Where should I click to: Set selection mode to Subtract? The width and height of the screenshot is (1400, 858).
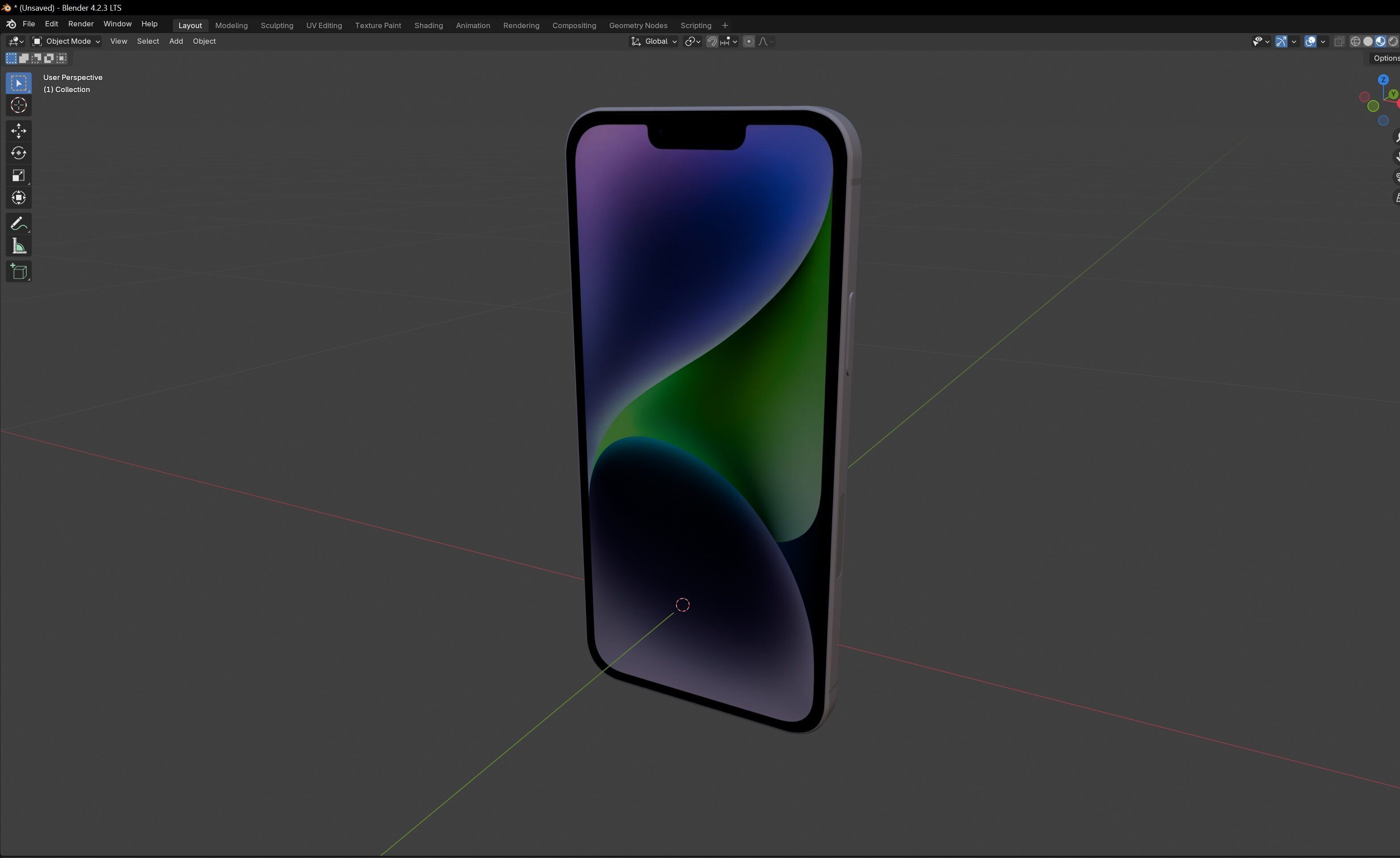coord(36,58)
